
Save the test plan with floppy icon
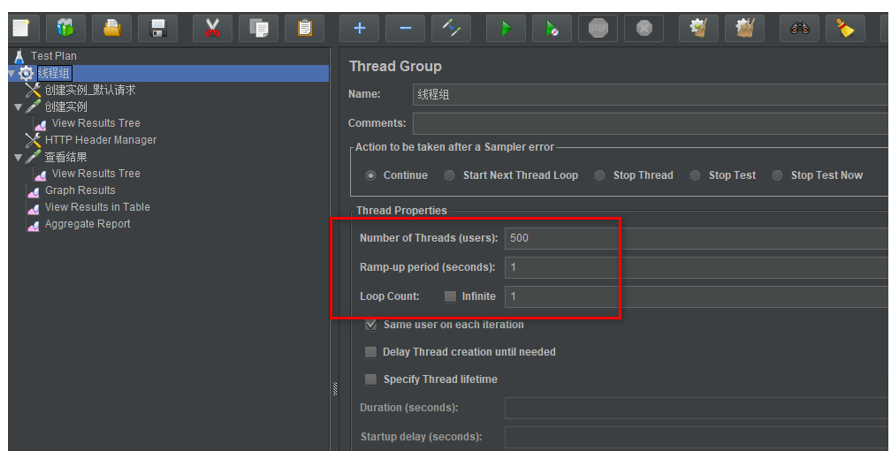pyautogui.click(x=158, y=28)
